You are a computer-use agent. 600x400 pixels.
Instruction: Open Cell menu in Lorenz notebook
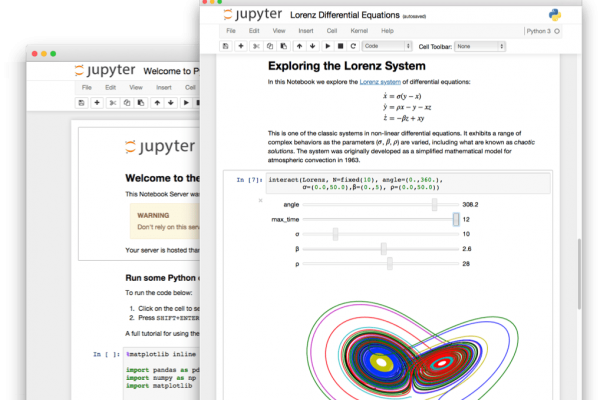tap(332, 31)
